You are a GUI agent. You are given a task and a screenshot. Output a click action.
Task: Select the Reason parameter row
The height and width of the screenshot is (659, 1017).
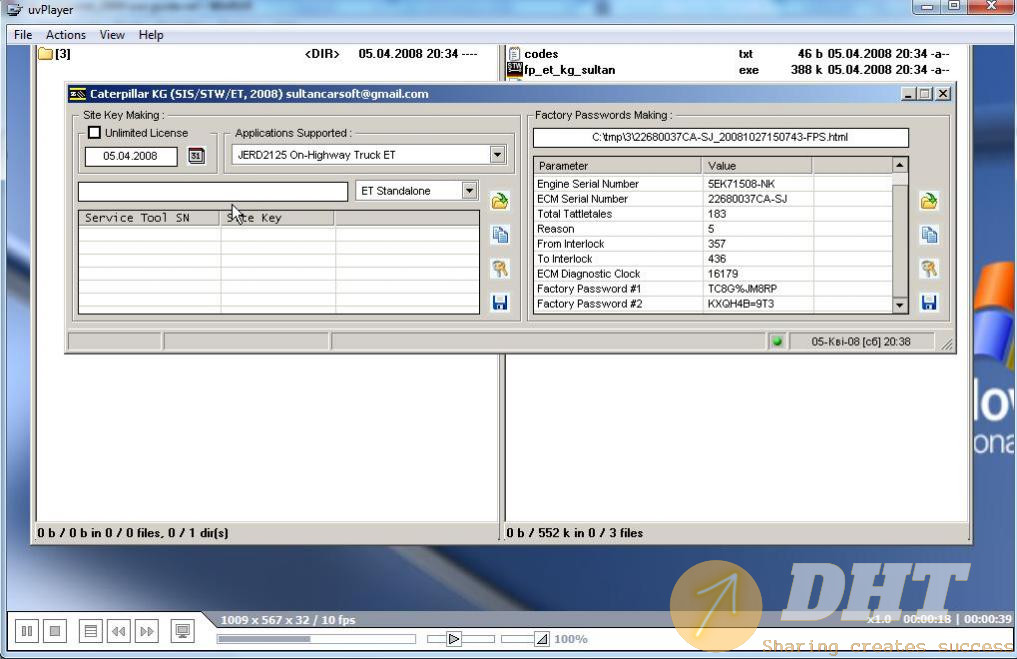coord(713,229)
